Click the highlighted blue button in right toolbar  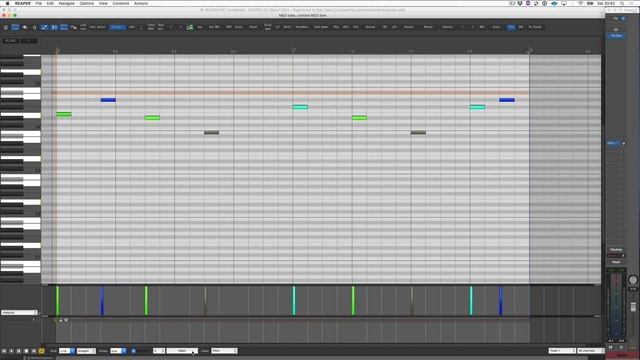click(x=511, y=27)
